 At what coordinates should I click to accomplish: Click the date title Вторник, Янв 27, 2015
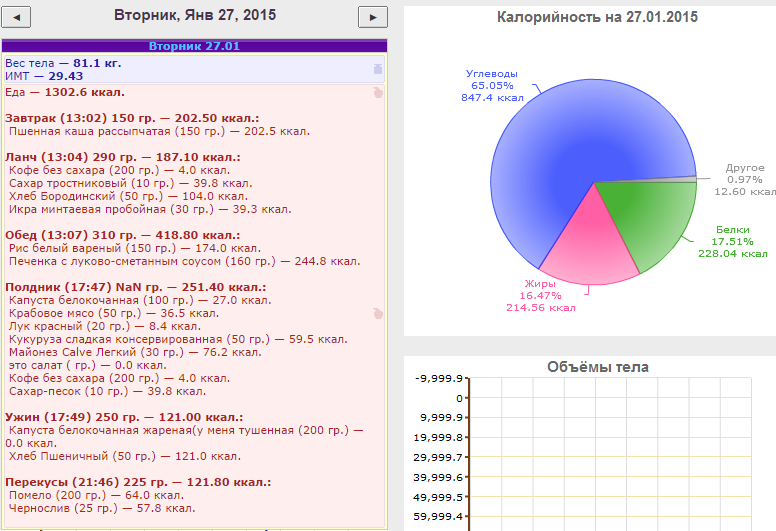click(x=195, y=15)
